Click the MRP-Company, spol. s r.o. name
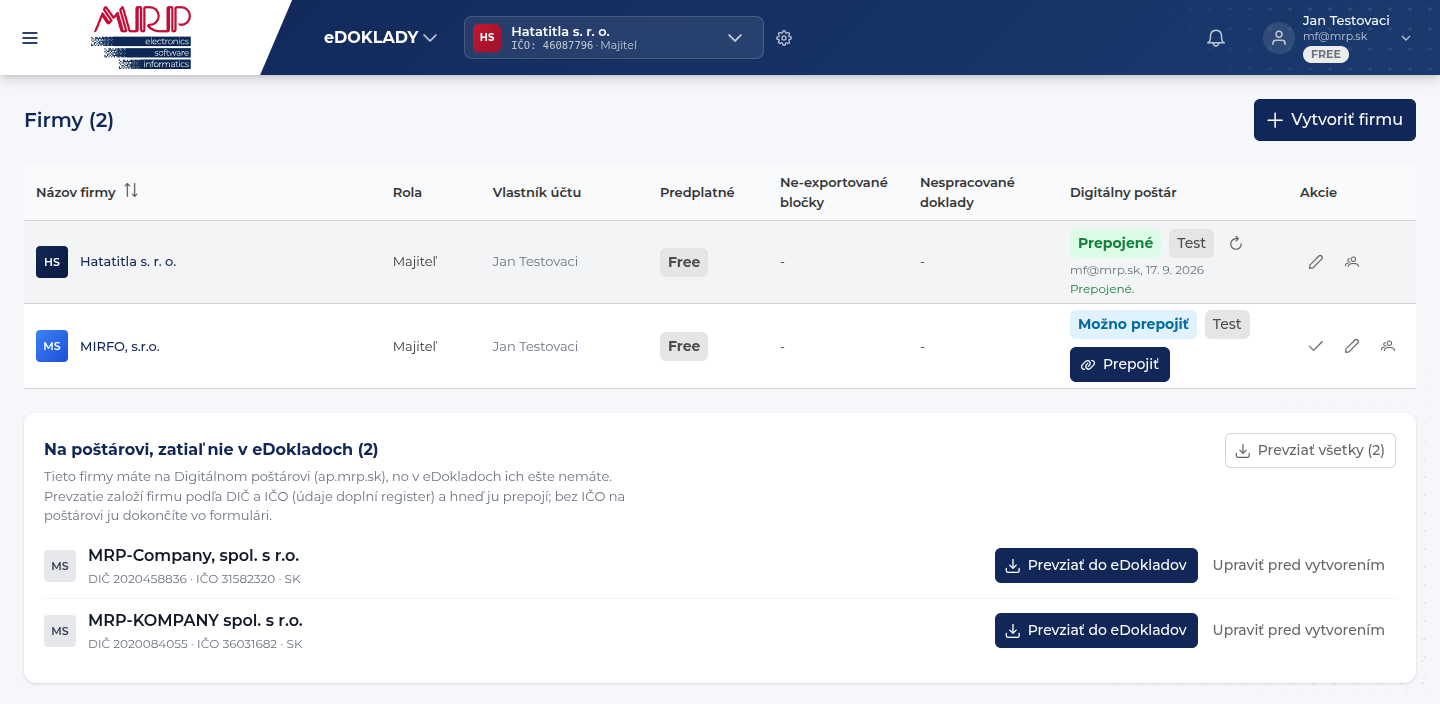 coord(194,555)
